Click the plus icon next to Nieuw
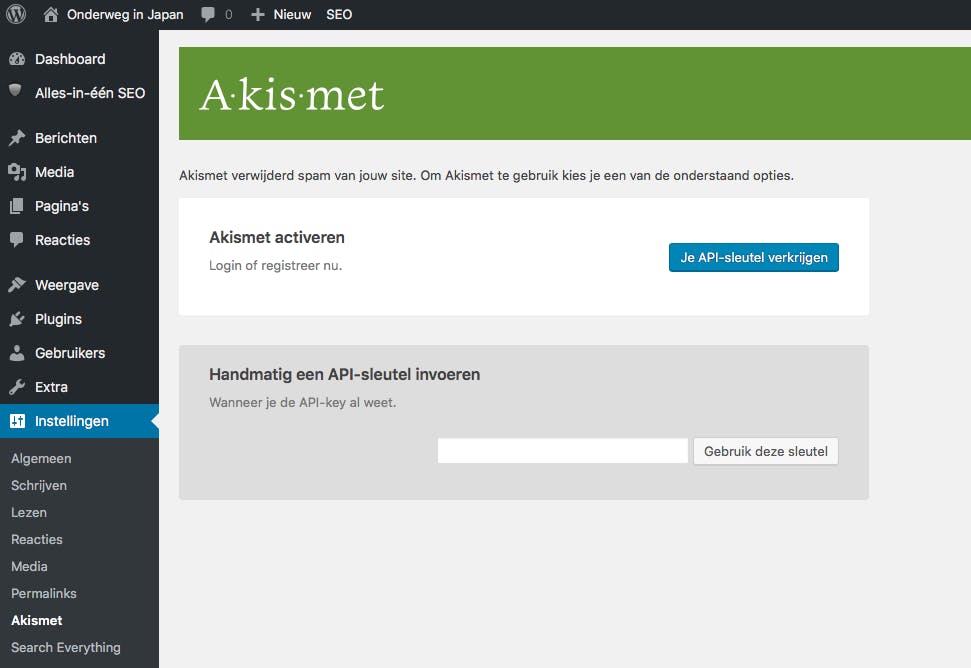 tap(258, 15)
